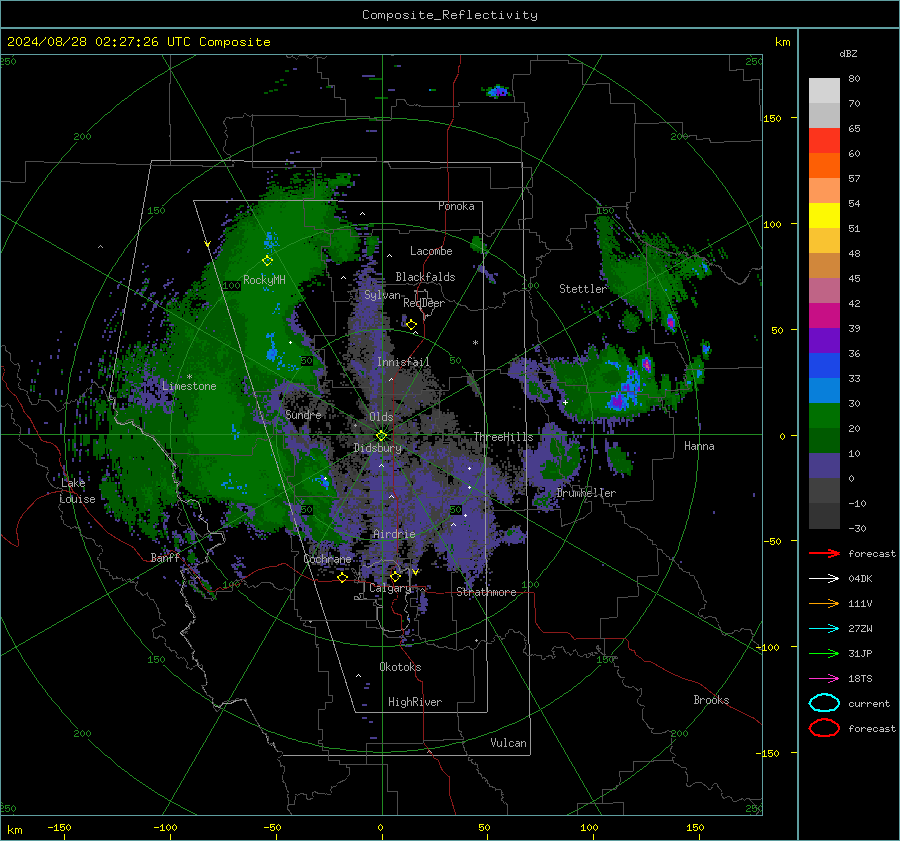Click the 18TS legend label
900x841 pixels.
860,679
